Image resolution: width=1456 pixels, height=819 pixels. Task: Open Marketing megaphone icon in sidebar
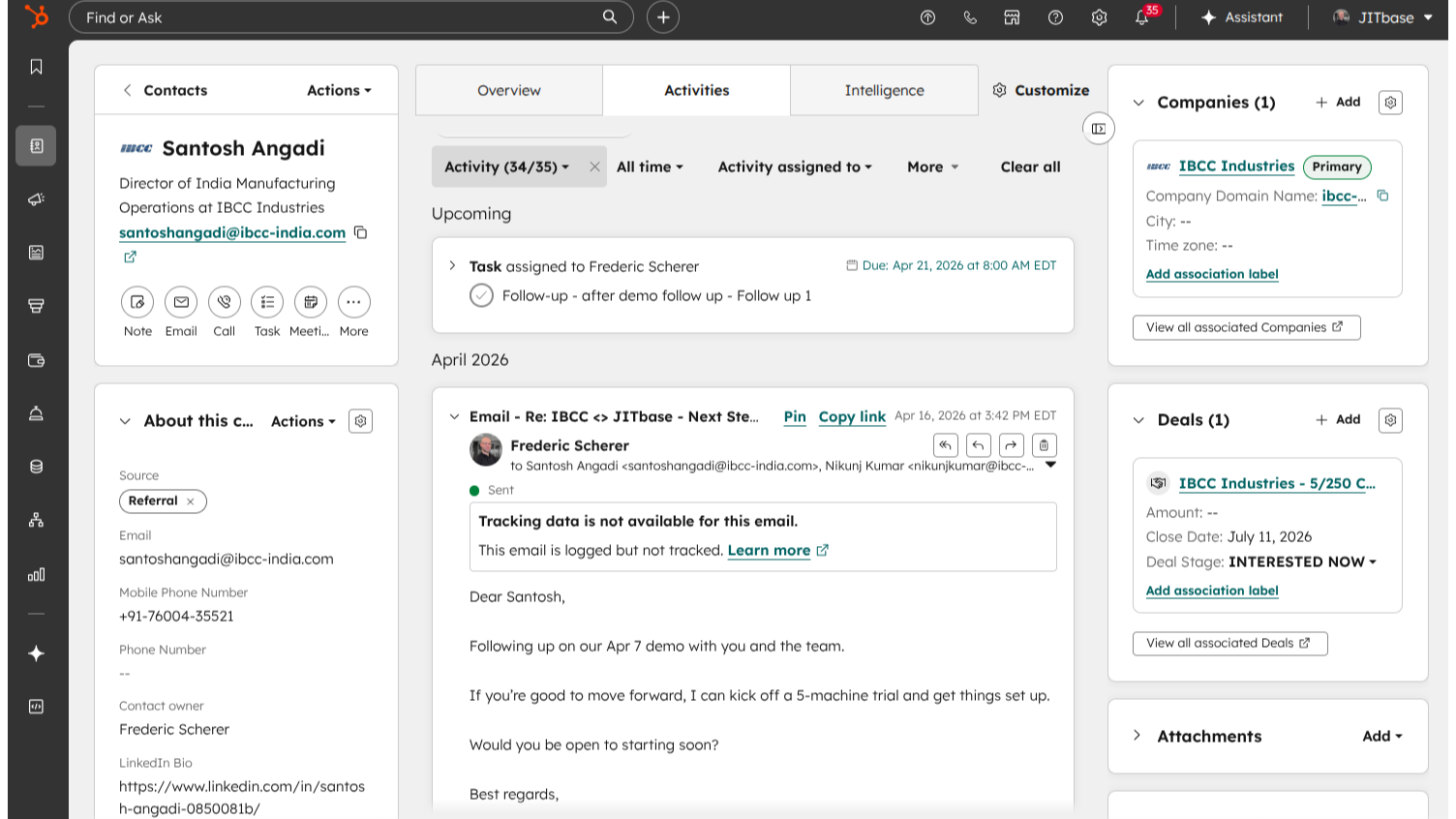(x=36, y=199)
